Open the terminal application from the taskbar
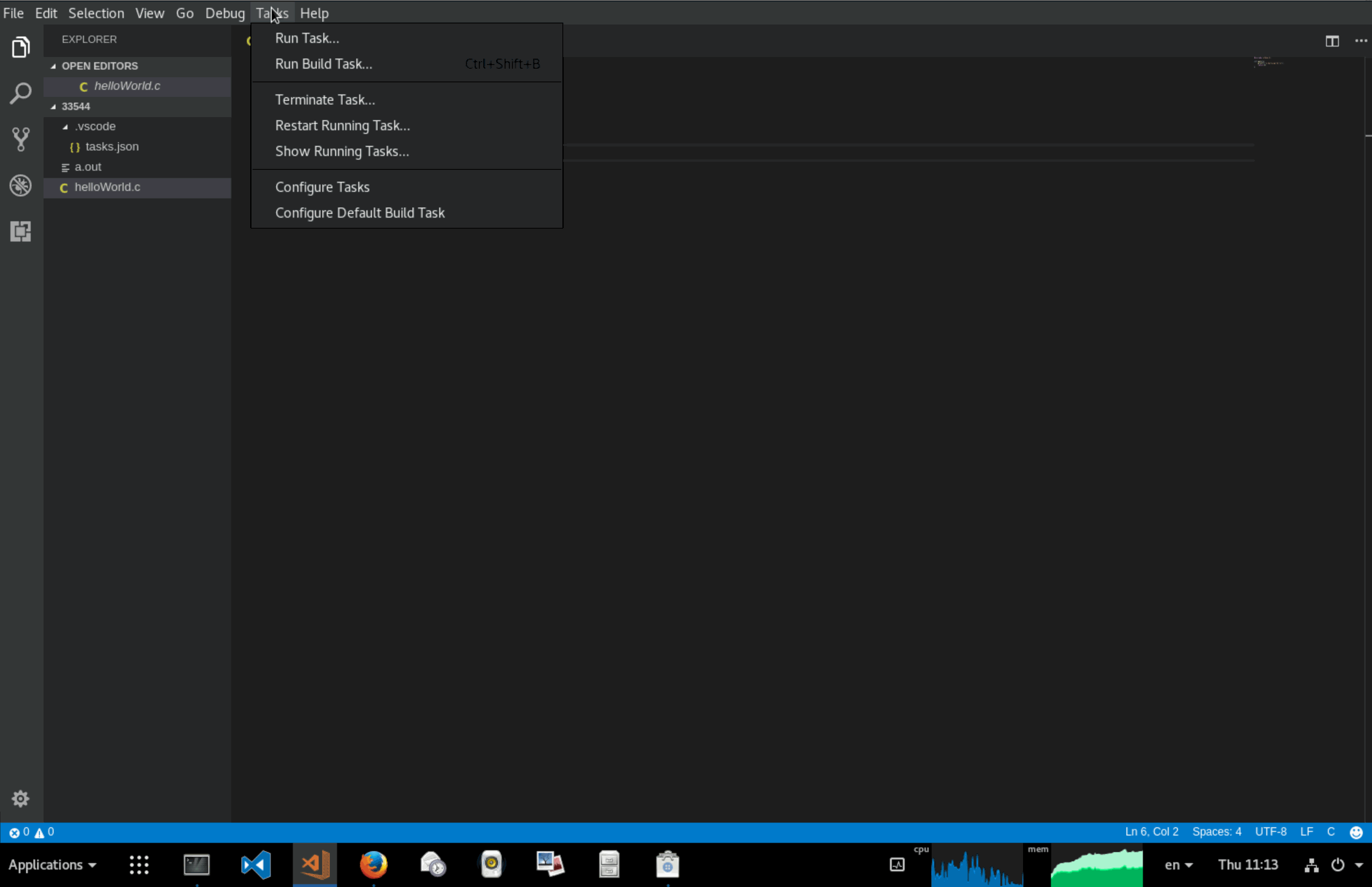 tap(196, 864)
